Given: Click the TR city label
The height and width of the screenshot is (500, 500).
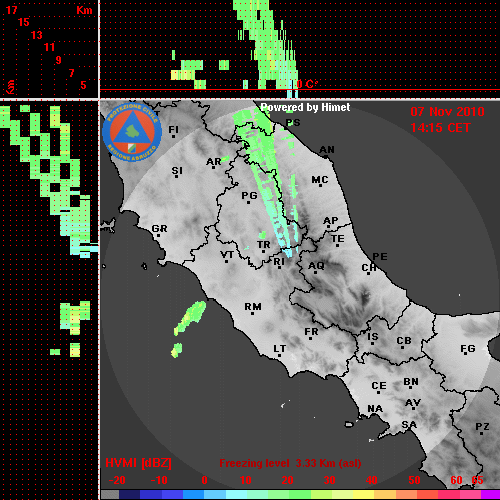Looking at the screenshot, I should (264, 245).
